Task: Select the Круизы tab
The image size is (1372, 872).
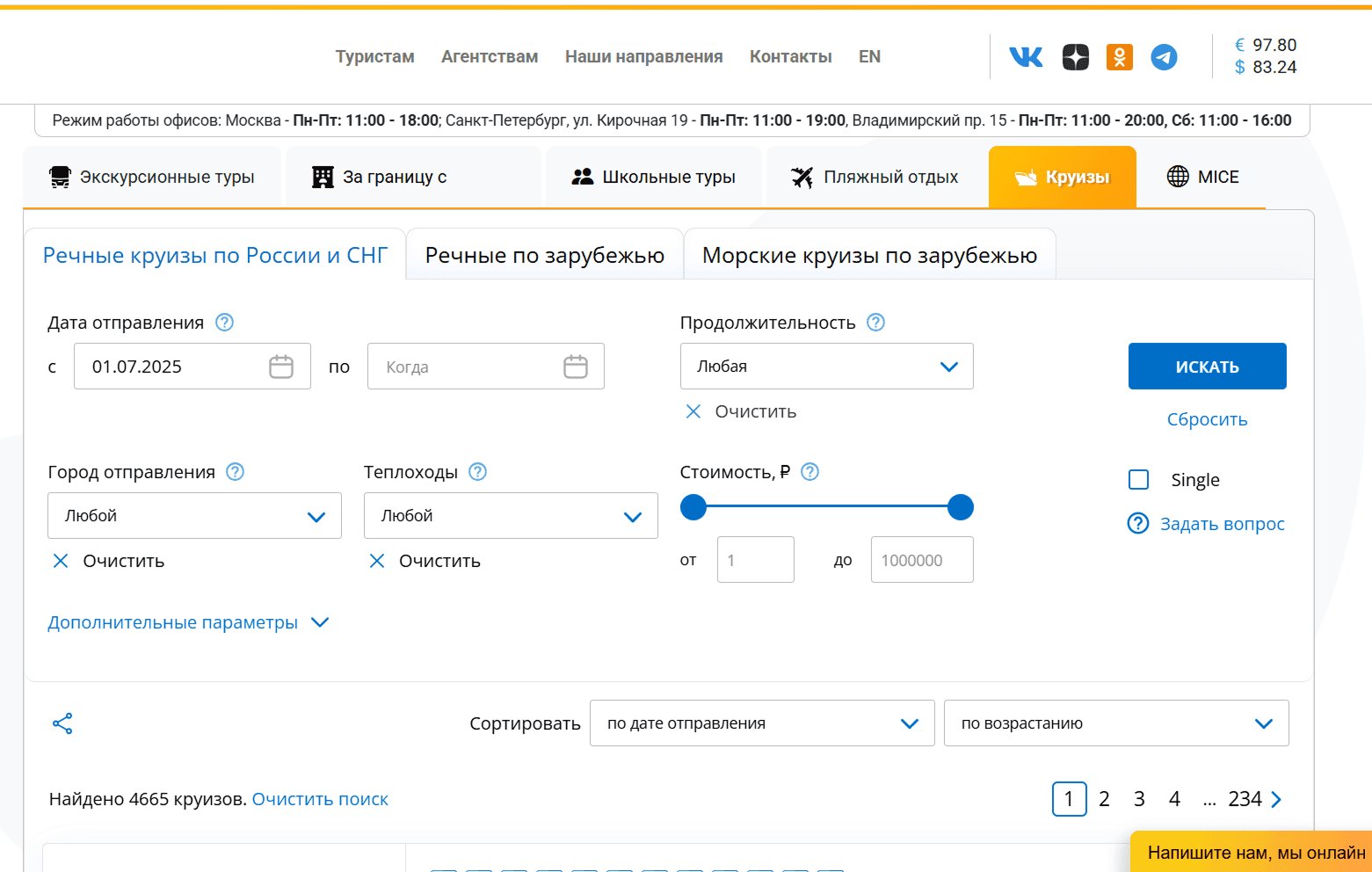Action: [1063, 177]
